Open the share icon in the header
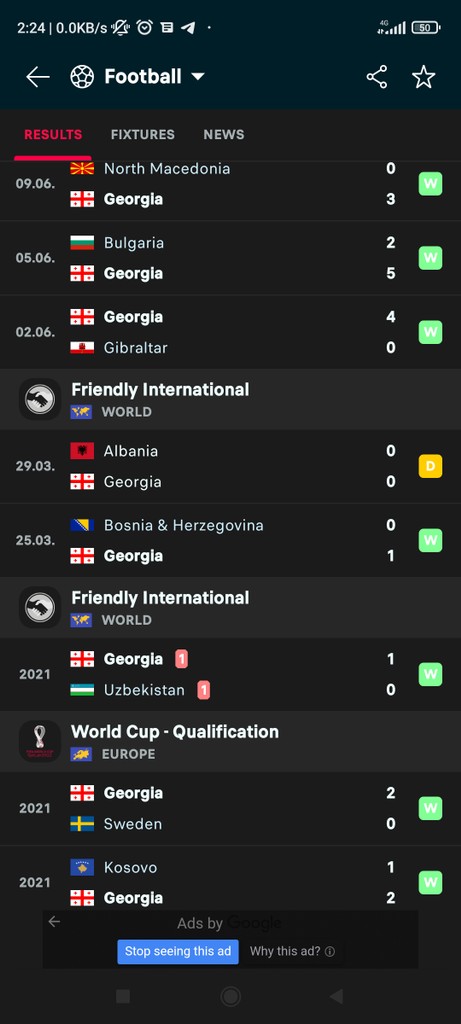 click(377, 77)
